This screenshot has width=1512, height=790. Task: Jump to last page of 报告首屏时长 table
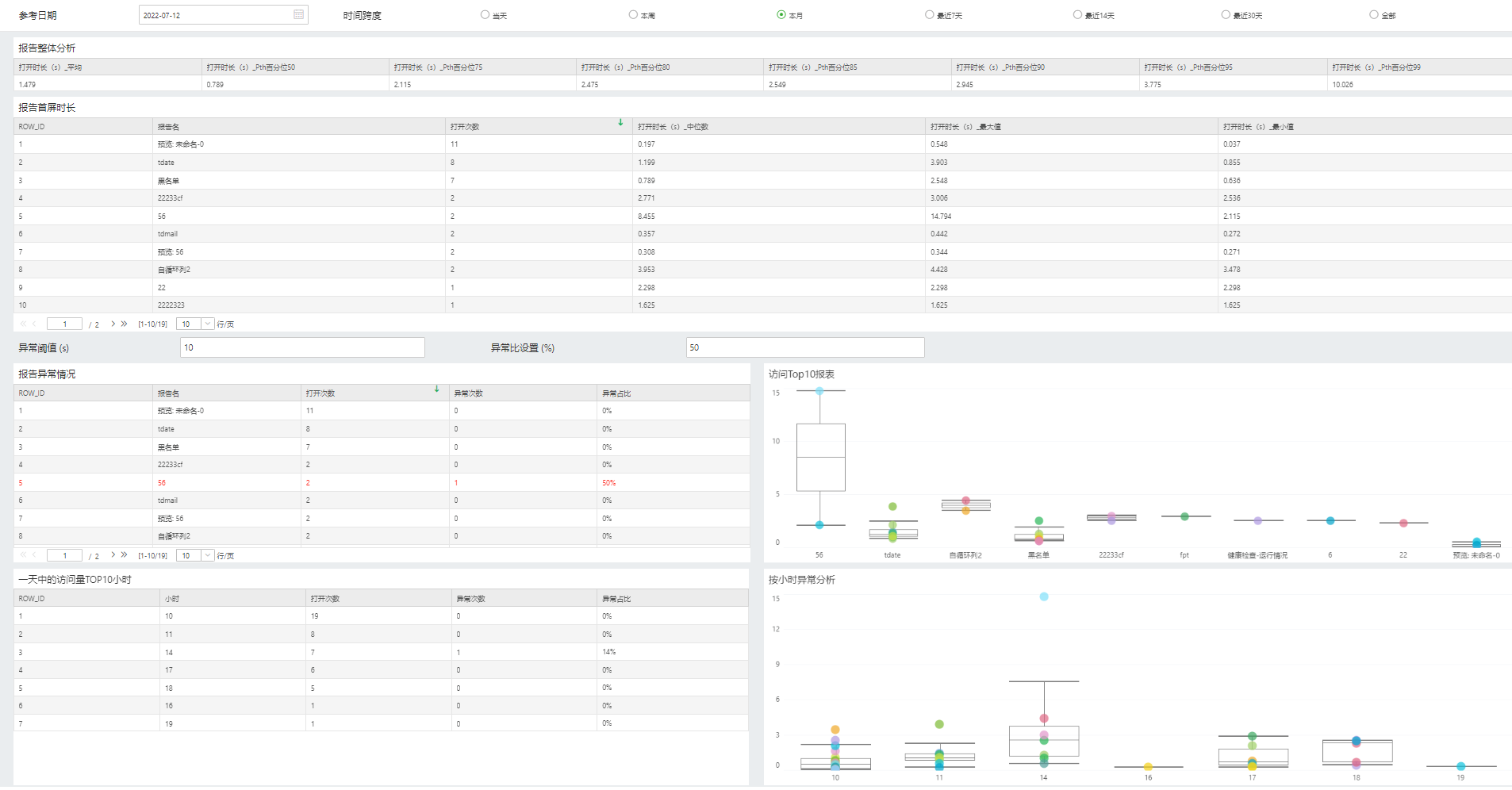[x=125, y=324]
